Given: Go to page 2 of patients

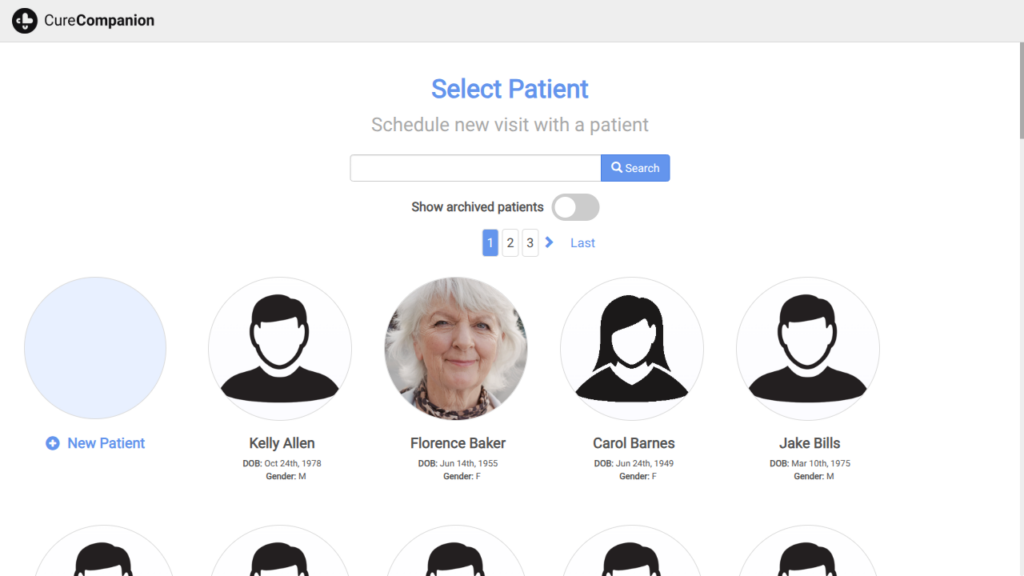Looking at the screenshot, I should (x=510, y=243).
